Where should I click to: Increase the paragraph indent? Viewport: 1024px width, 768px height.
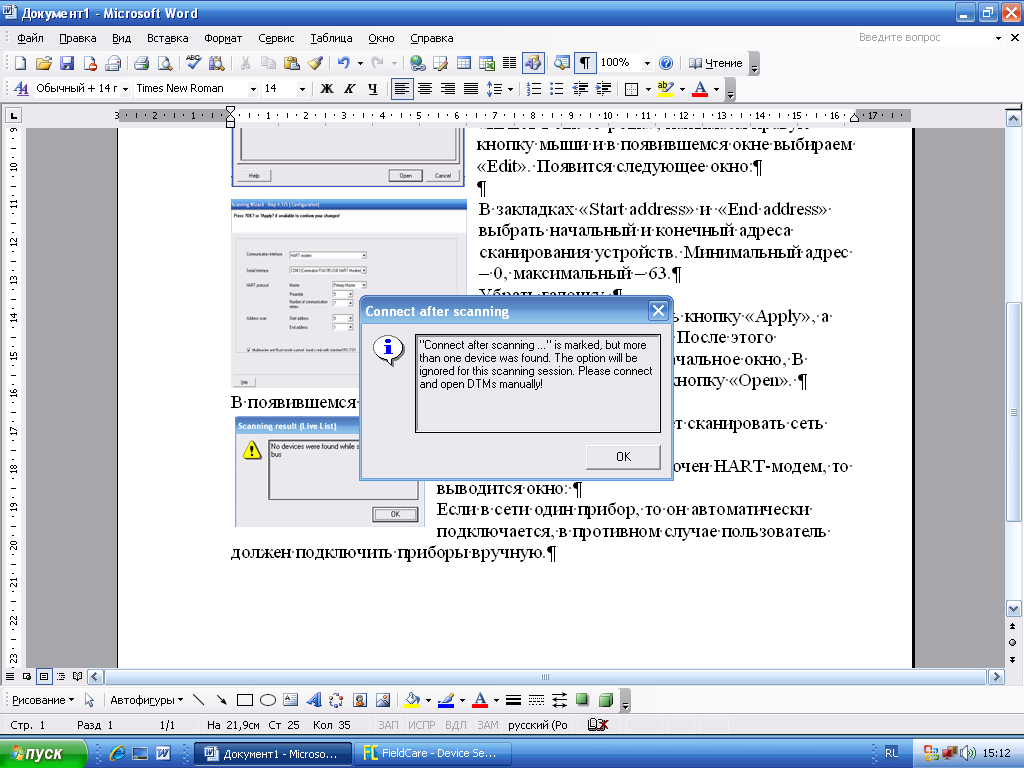tap(603, 89)
